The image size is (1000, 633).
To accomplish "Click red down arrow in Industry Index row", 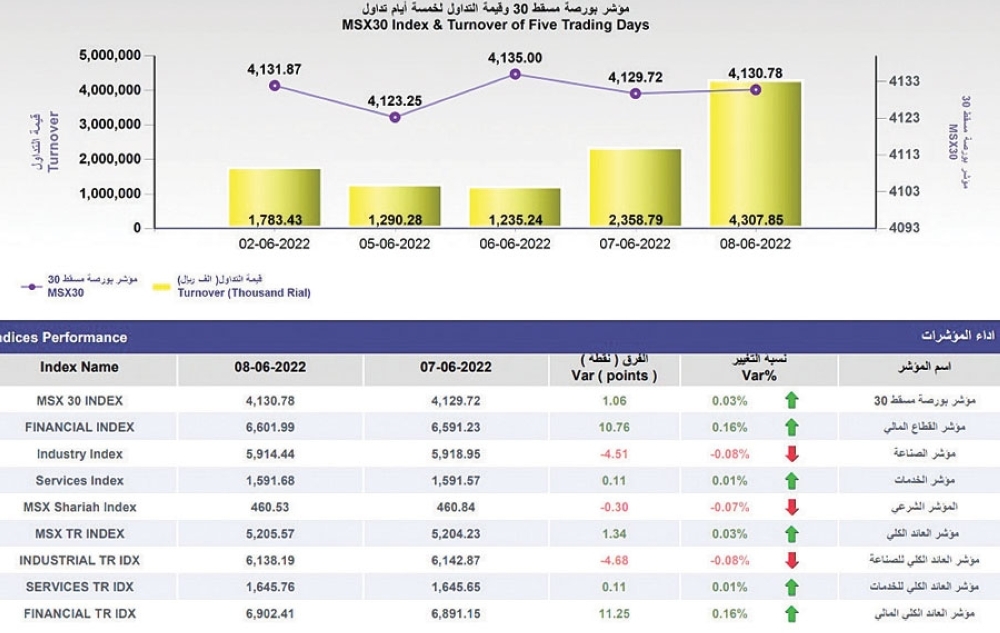I will coord(792,454).
